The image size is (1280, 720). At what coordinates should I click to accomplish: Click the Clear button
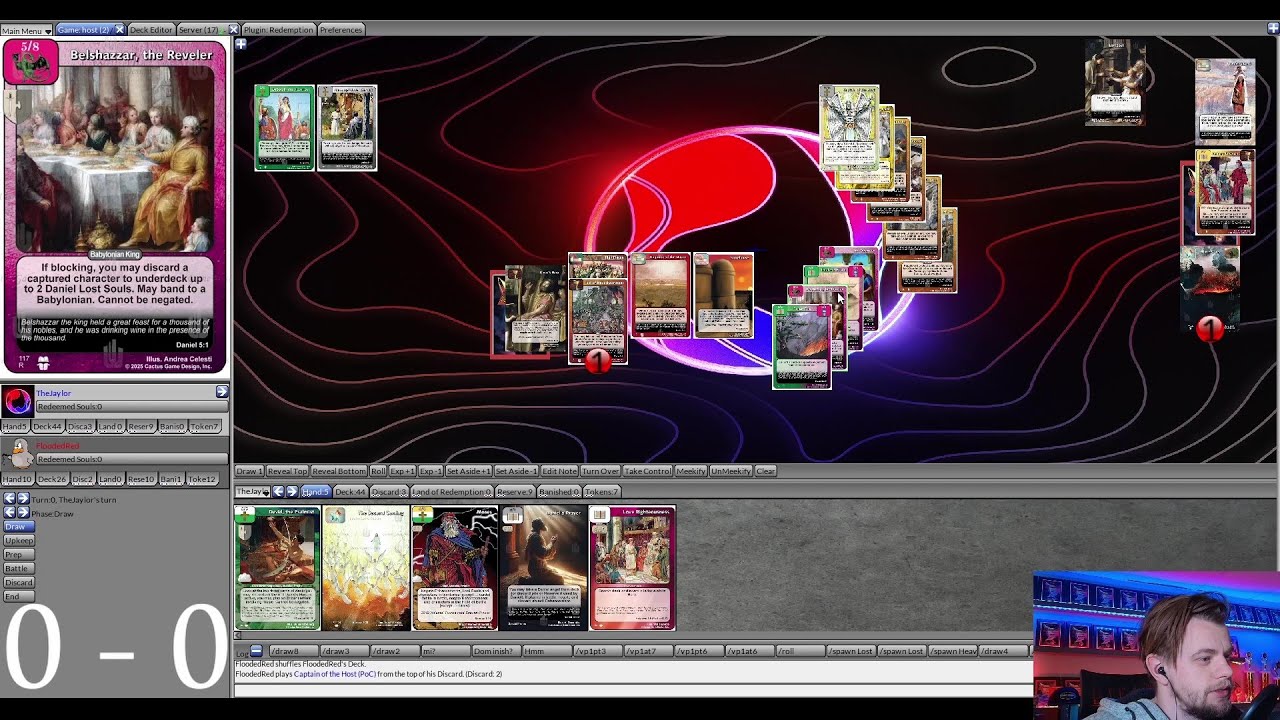(765, 471)
